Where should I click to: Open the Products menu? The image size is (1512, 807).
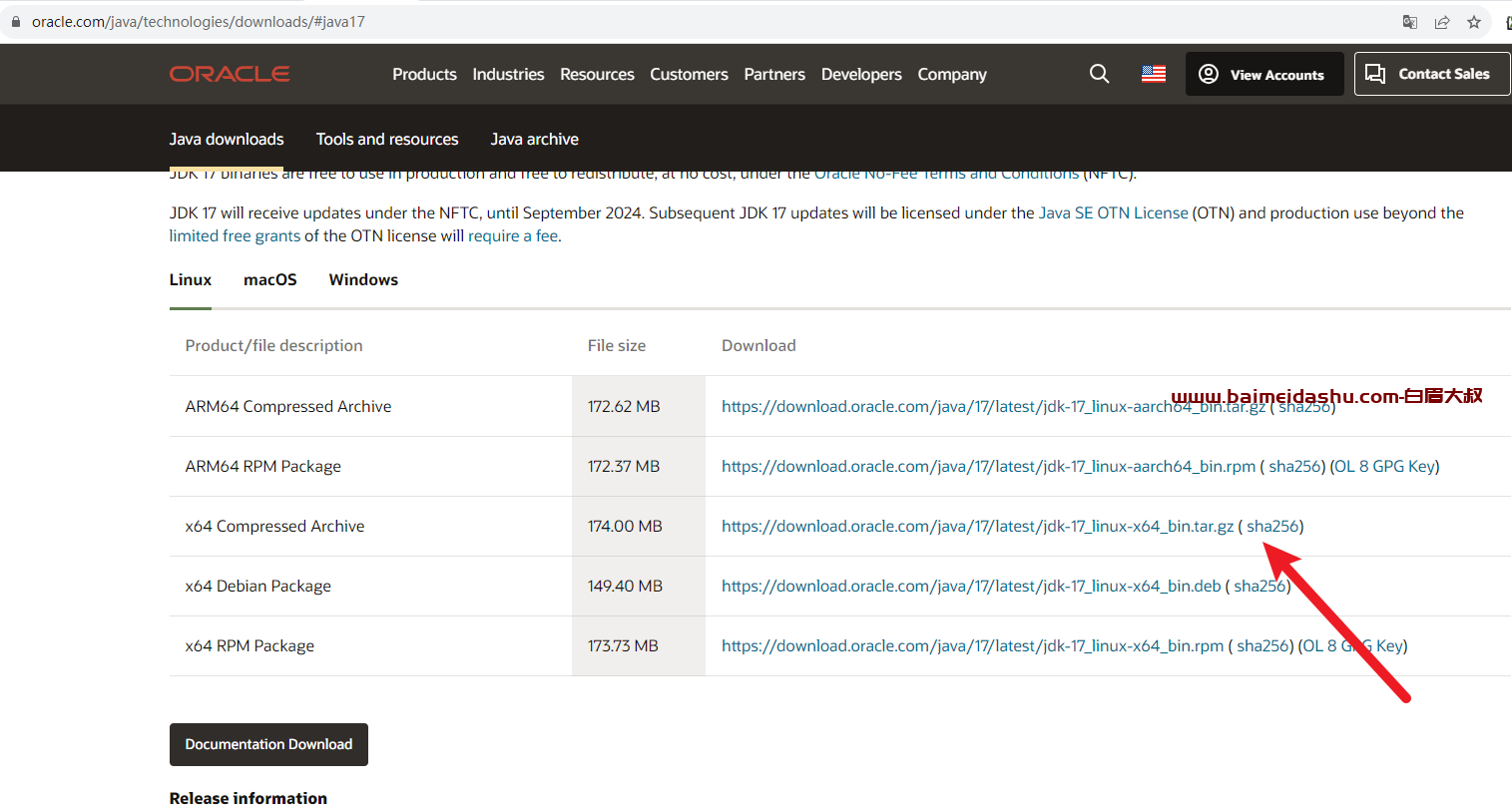424,74
